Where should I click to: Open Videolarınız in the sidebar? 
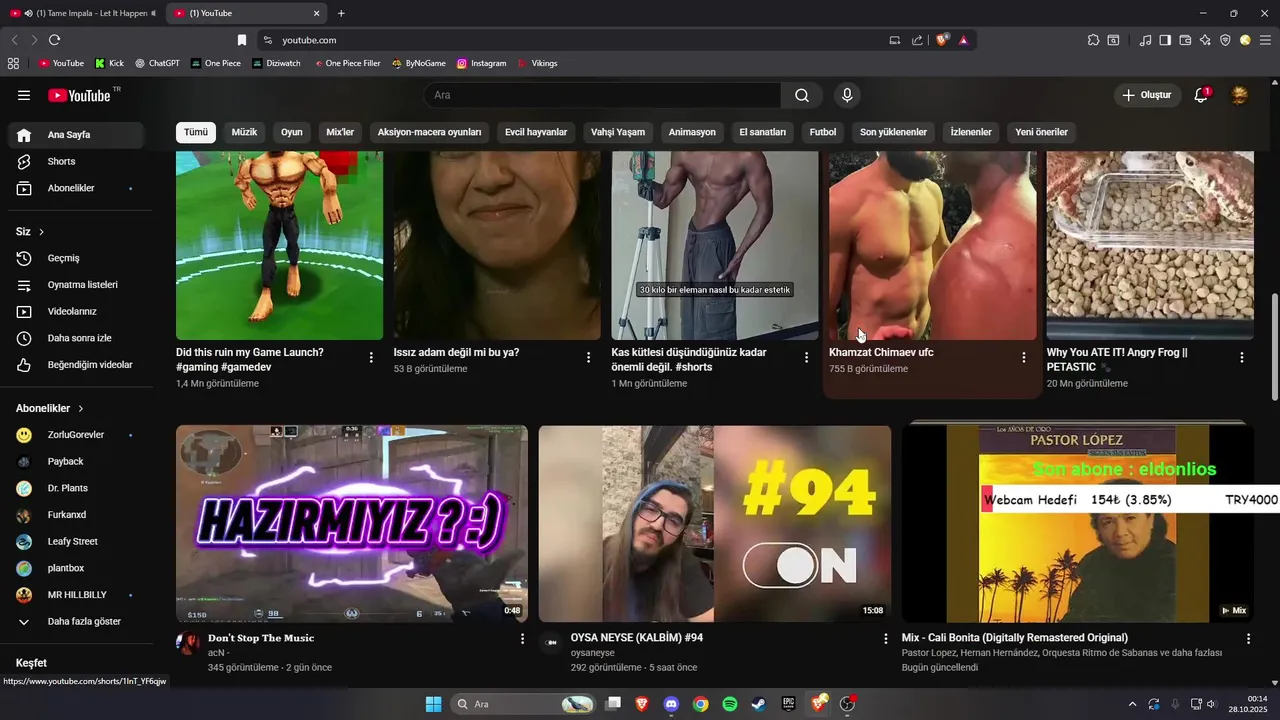coord(76,311)
